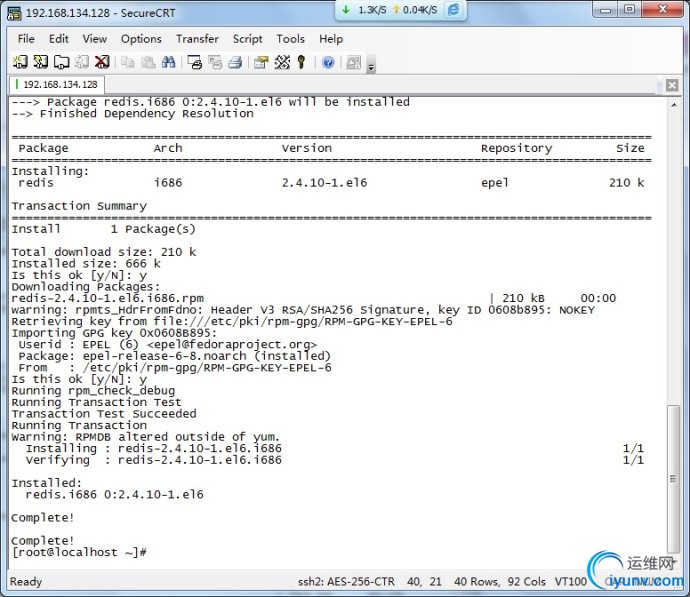The image size is (690, 597).
Task: Select the 192.168.134.128 session tab
Action: click(x=57, y=84)
